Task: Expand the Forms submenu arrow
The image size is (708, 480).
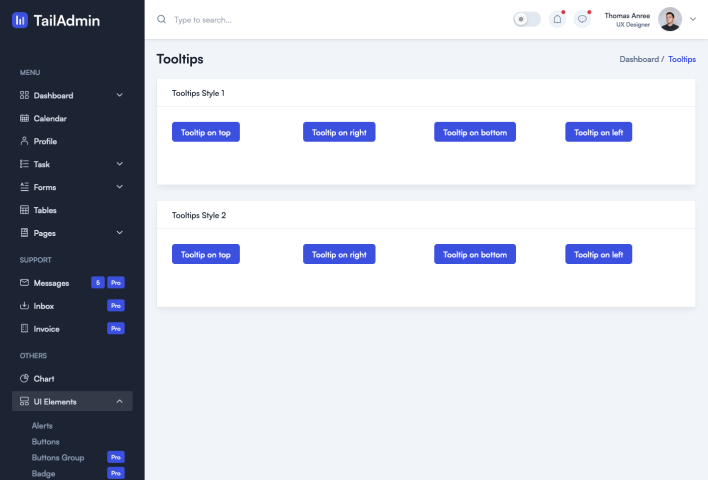Action: pos(120,187)
